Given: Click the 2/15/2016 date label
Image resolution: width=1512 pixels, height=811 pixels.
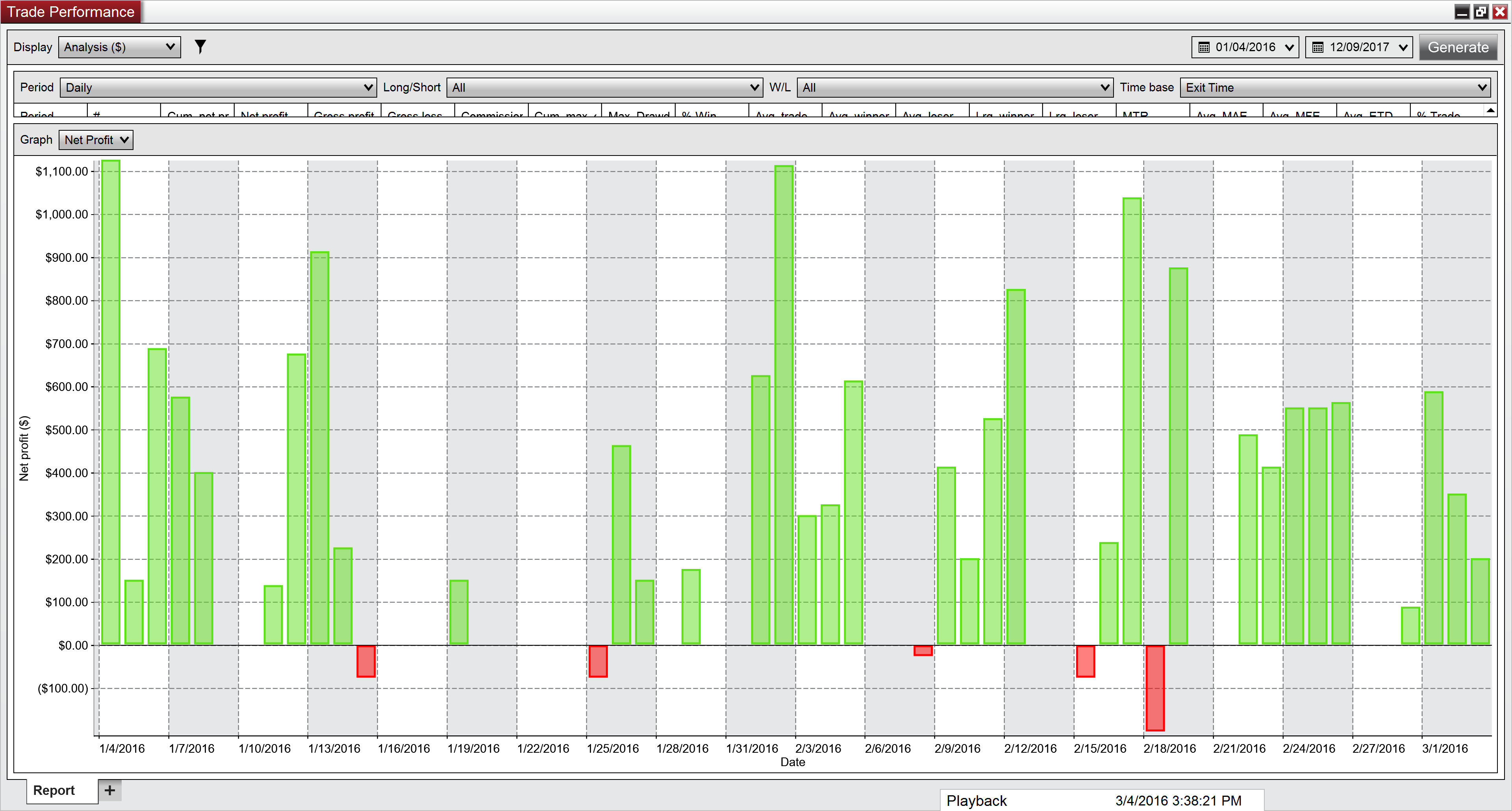Looking at the screenshot, I should click(x=1101, y=749).
